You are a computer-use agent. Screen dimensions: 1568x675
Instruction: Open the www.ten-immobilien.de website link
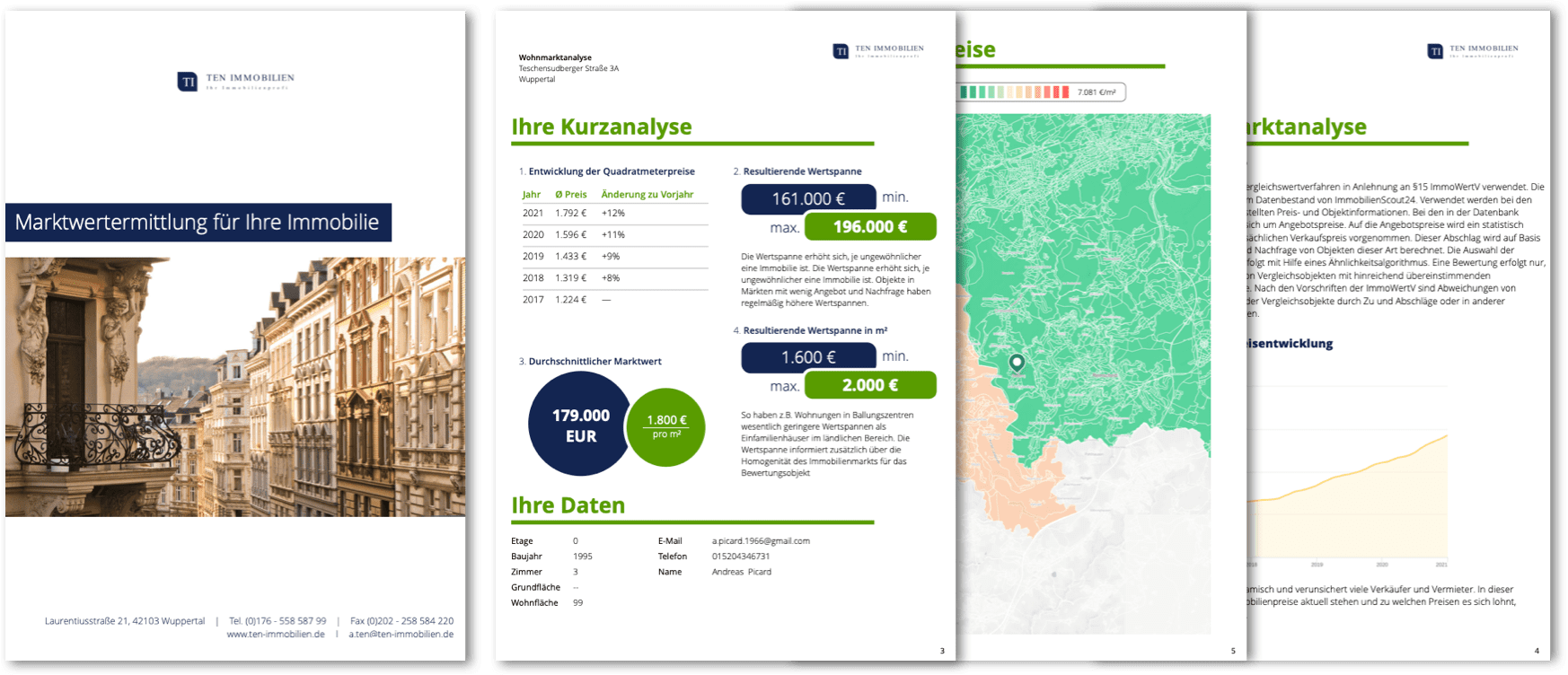point(276,634)
